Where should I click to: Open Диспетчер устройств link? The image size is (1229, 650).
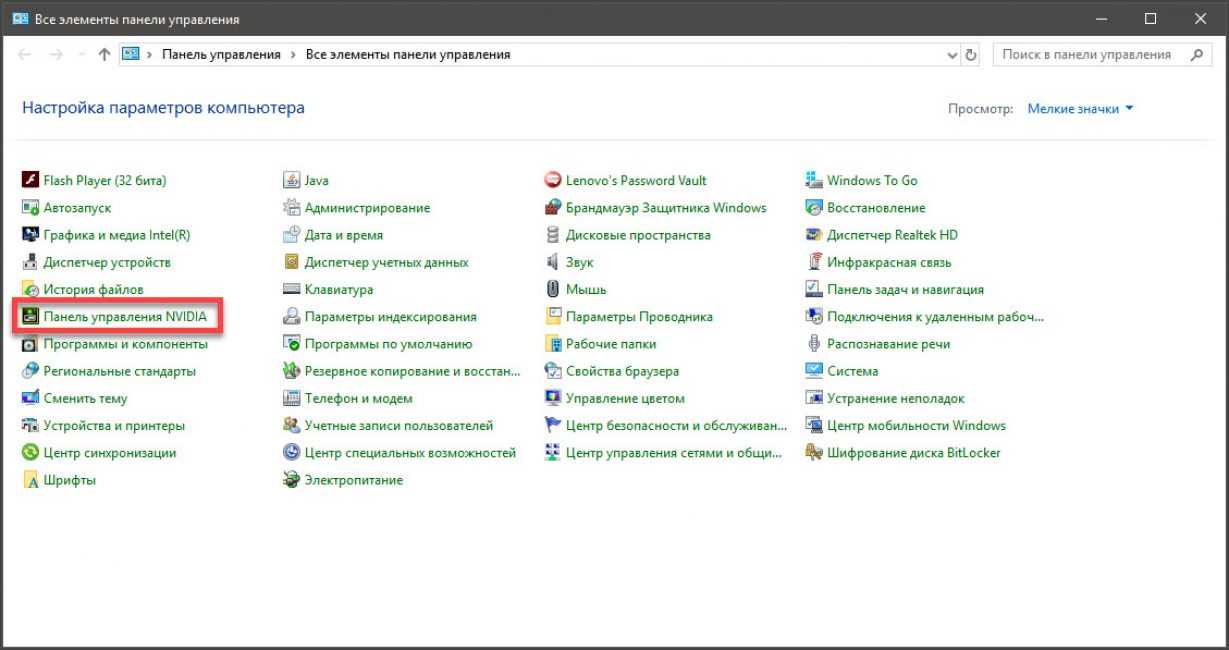pyautogui.click(x=107, y=263)
